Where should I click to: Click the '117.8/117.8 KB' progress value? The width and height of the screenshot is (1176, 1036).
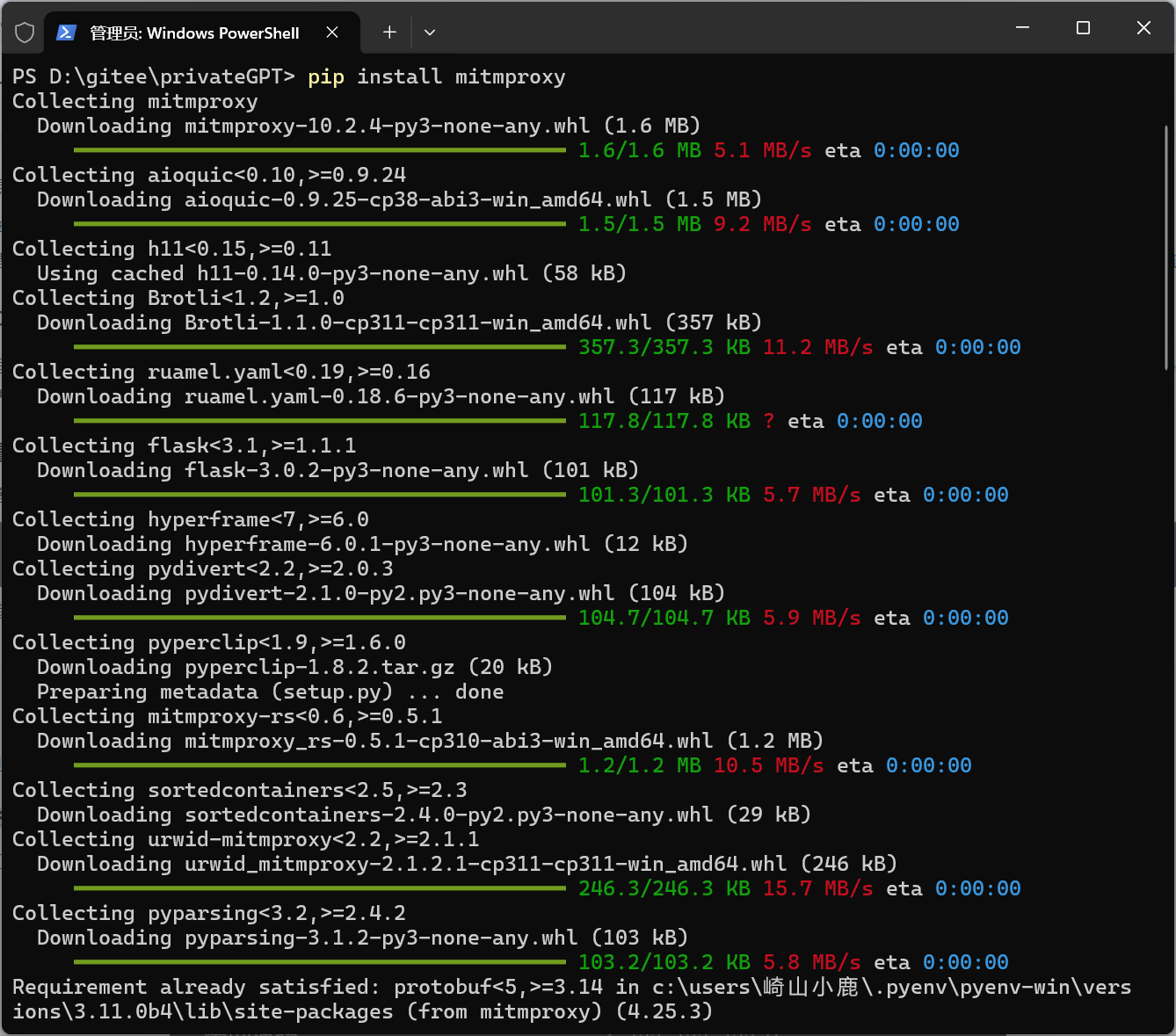click(x=664, y=422)
